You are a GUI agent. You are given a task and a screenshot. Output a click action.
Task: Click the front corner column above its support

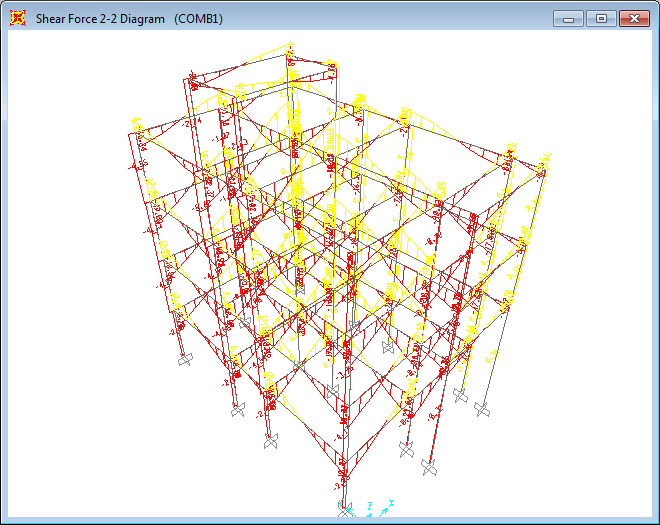click(345, 480)
